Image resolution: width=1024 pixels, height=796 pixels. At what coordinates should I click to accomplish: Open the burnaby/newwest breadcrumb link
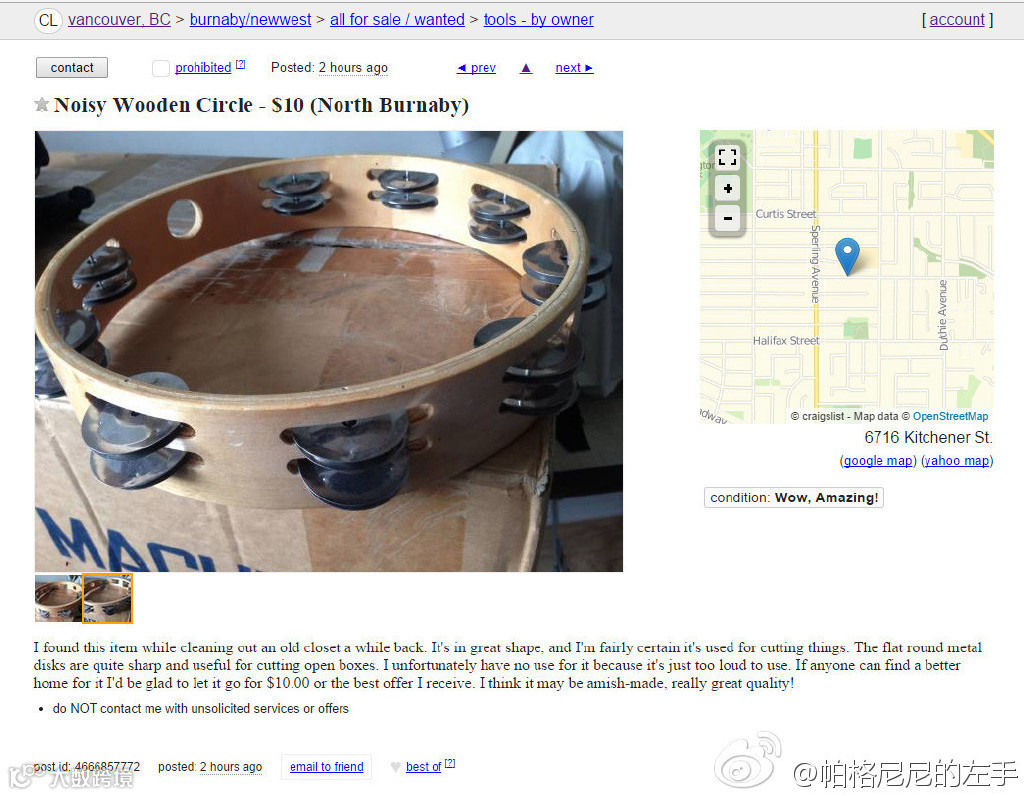click(x=250, y=20)
